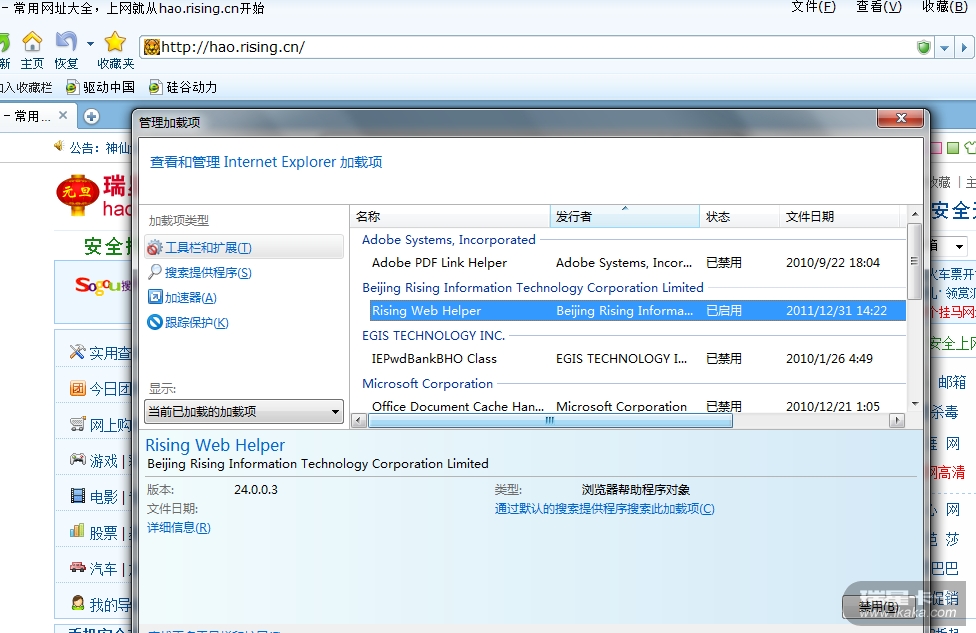Close the 常用 browser tab

[x=63, y=115]
